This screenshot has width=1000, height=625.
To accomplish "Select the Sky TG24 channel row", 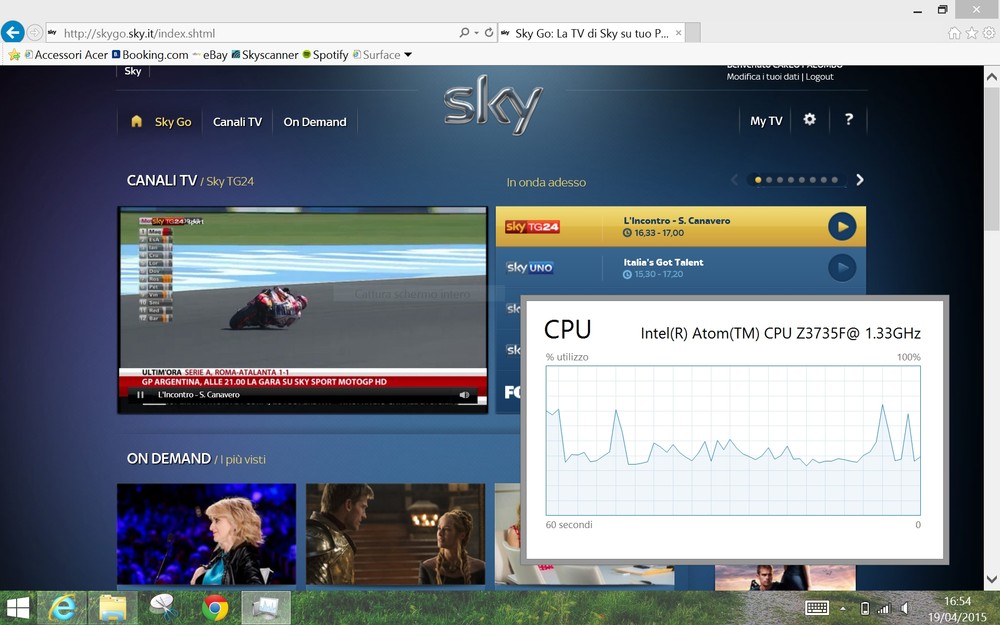I will (680, 226).
